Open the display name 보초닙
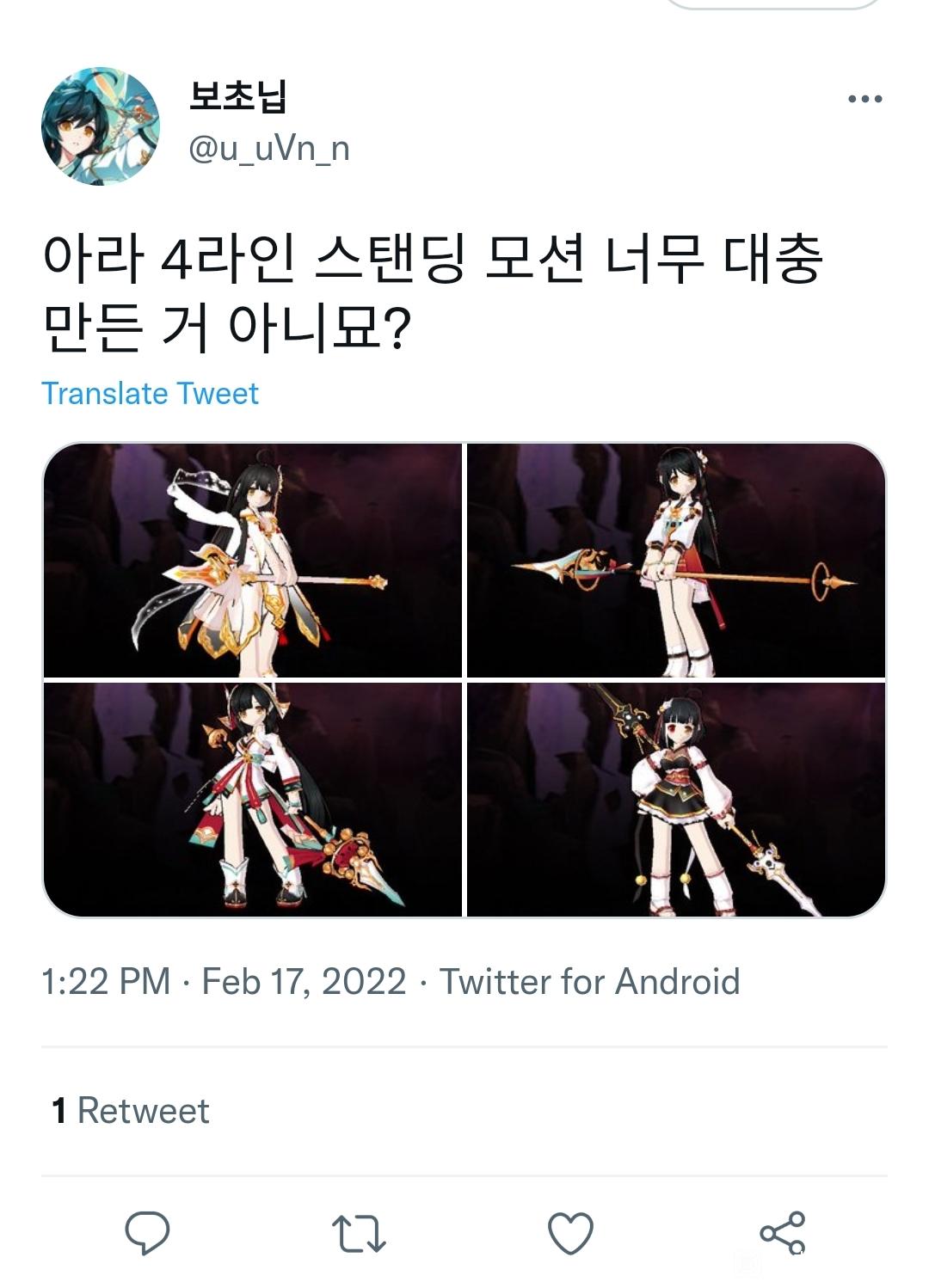Image resolution: width=929 pixels, height=1288 pixels. tap(237, 95)
